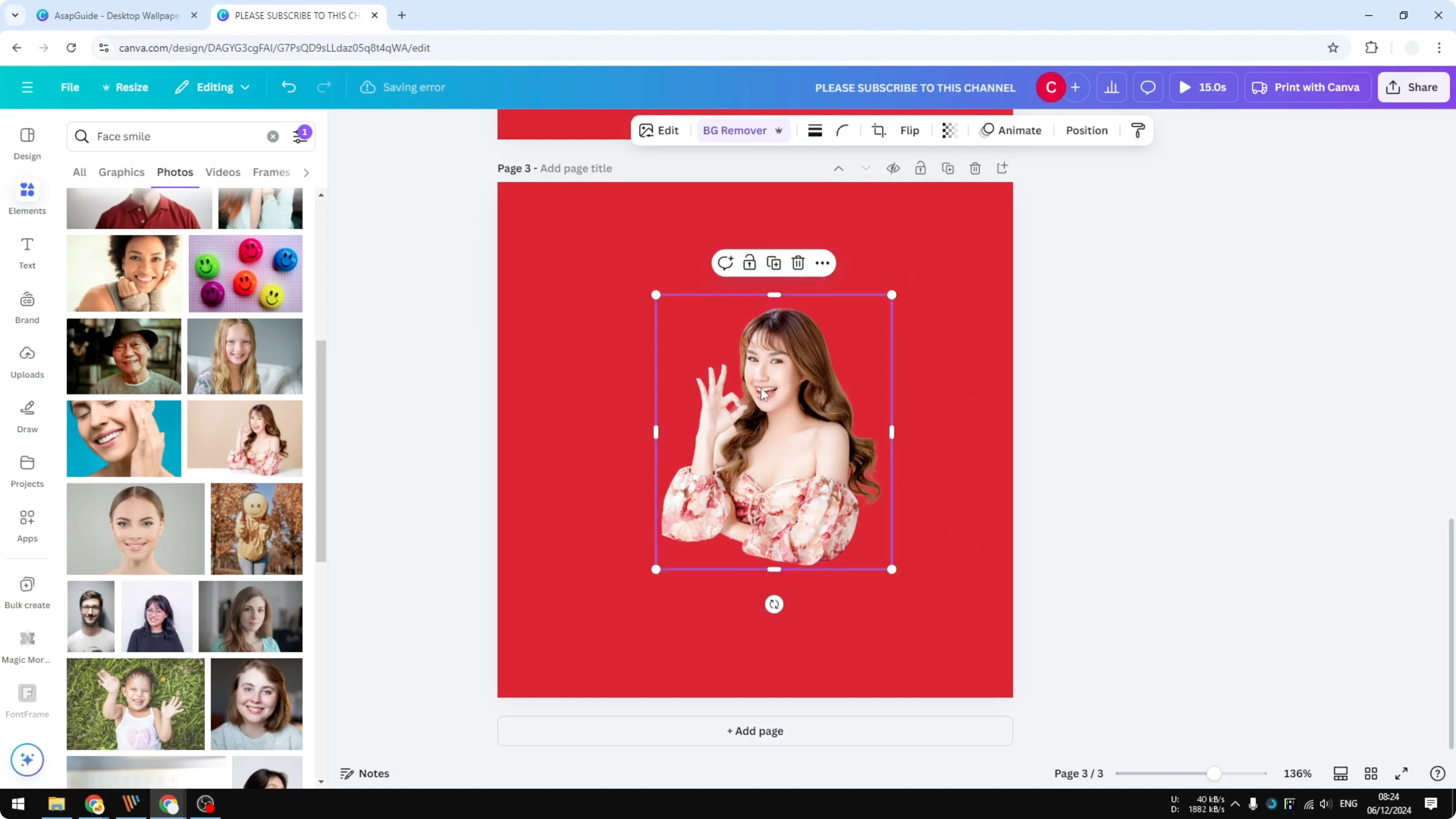Open the File menu
The width and height of the screenshot is (1456, 819).
tap(70, 87)
